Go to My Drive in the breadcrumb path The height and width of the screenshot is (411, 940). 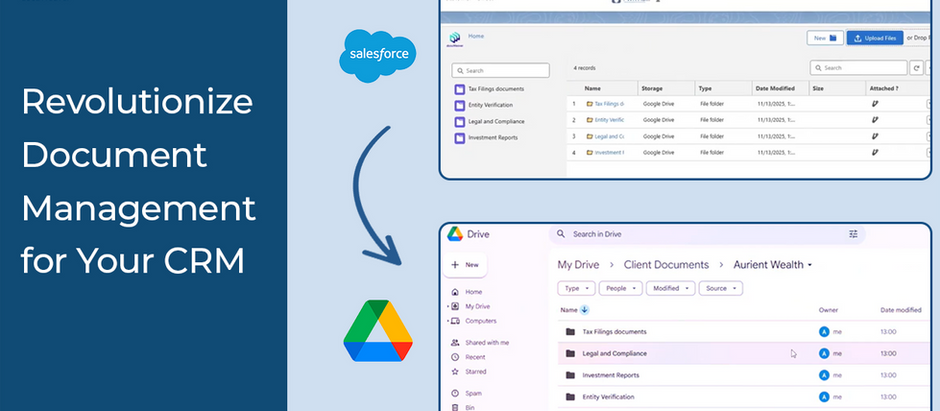pos(578,265)
